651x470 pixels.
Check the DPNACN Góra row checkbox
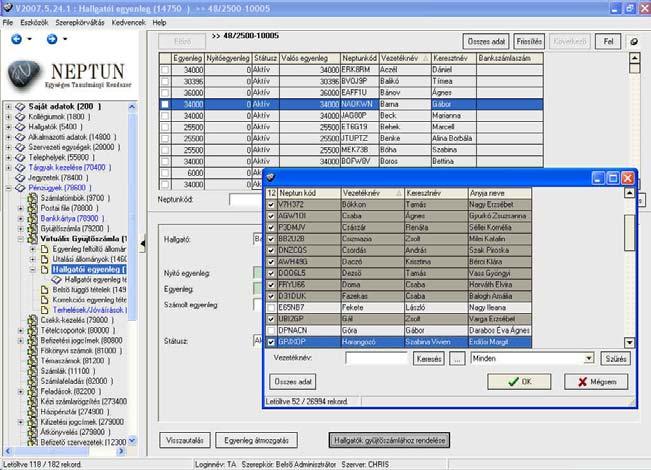(x=271, y=330)
